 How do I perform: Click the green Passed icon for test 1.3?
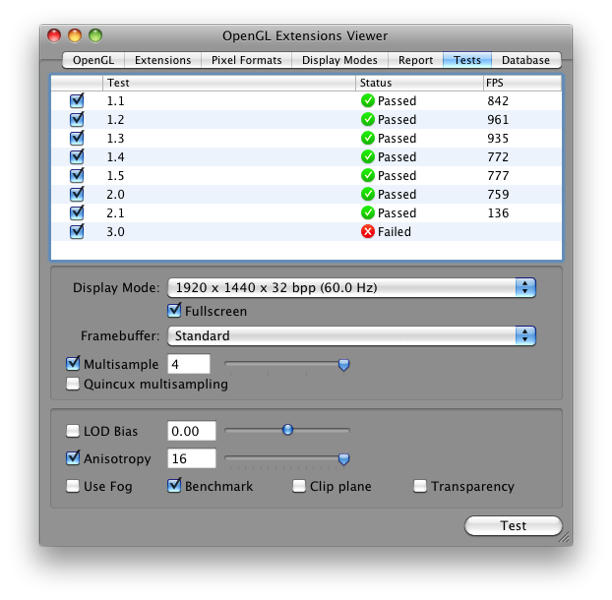368,138
